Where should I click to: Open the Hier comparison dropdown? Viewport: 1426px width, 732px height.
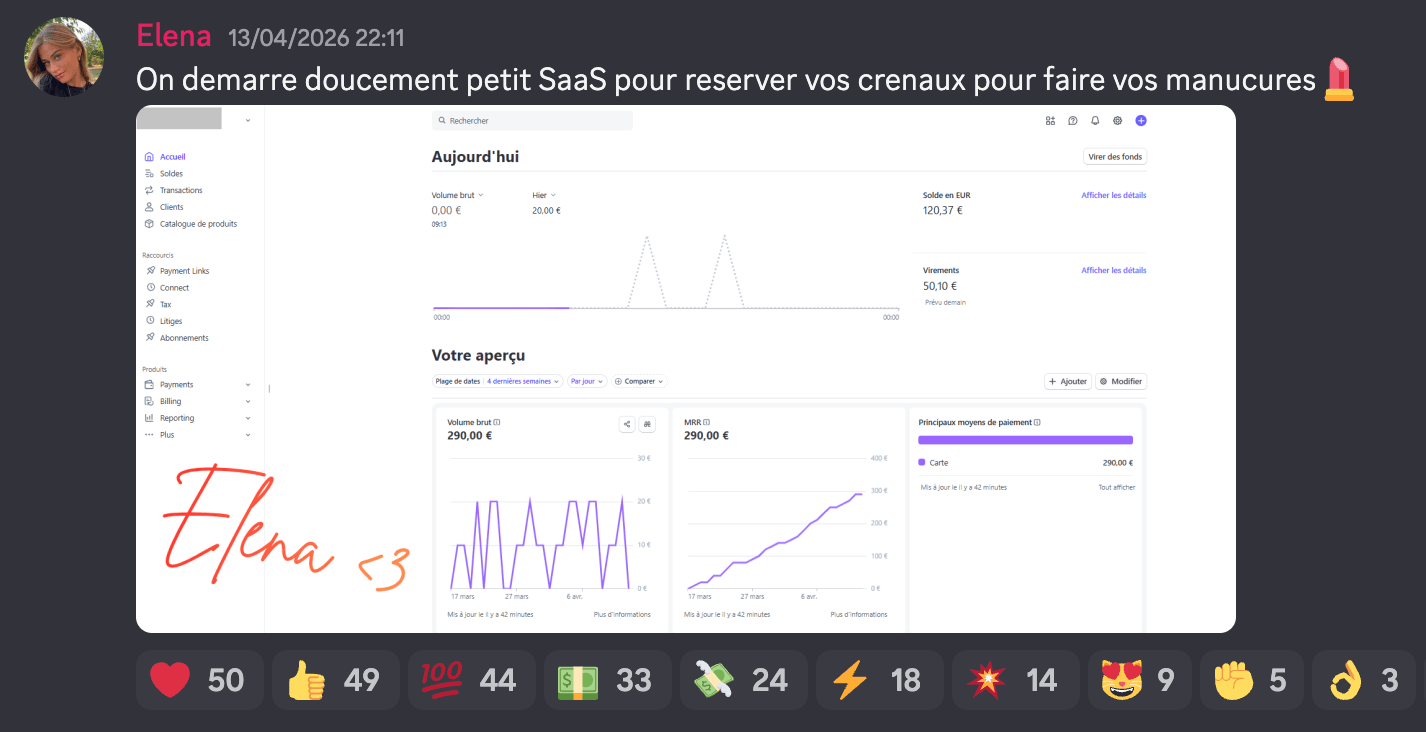544,195
